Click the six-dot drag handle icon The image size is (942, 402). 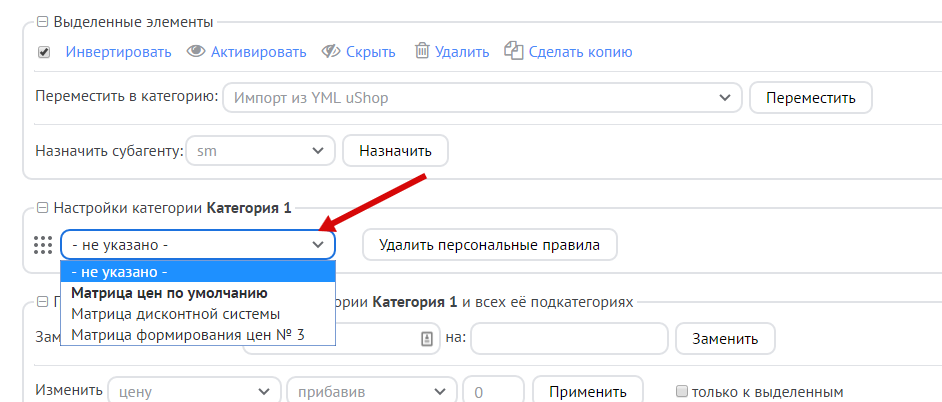click(x=43, y=245)
